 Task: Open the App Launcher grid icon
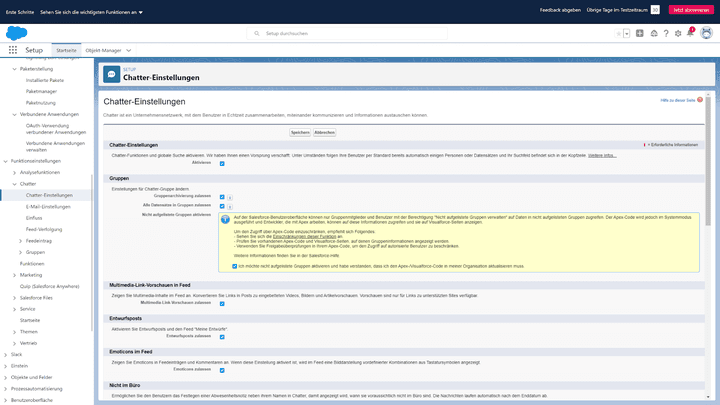pos(14,49)
